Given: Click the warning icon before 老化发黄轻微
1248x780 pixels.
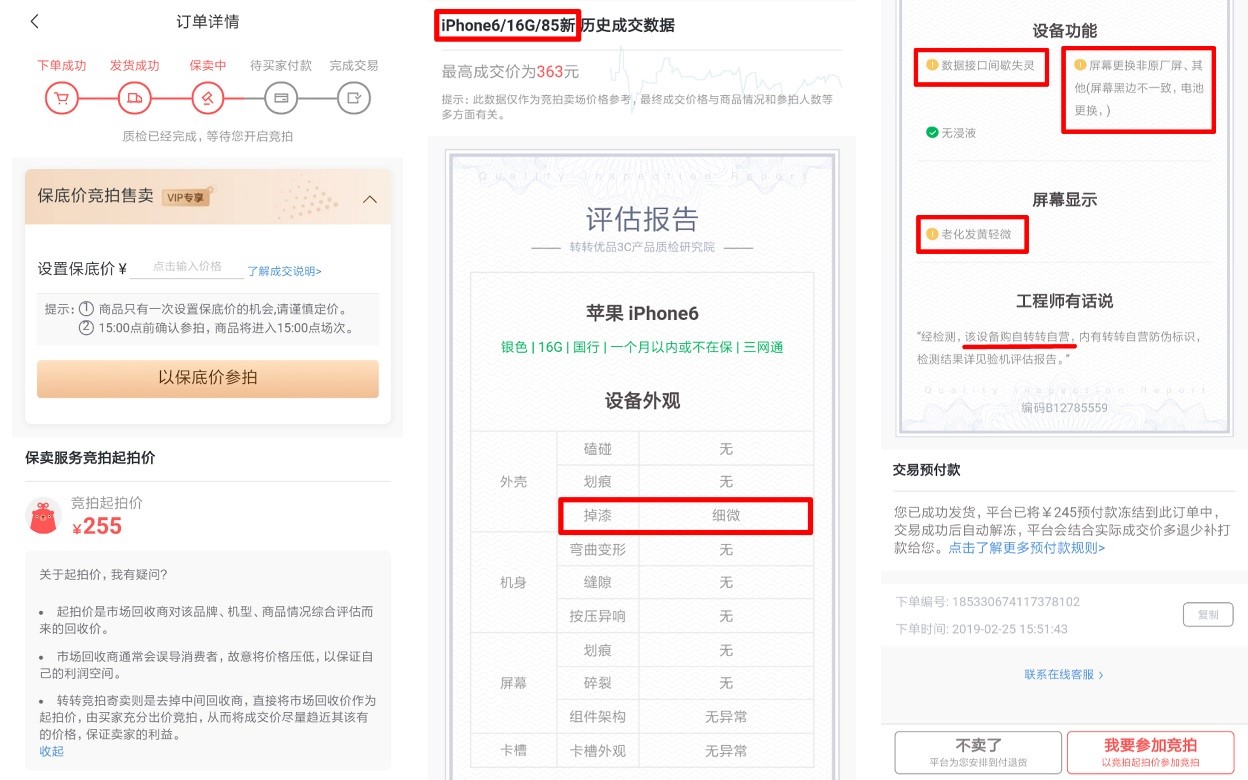Looking at the screenshot, I should click(x=932, y=235).
